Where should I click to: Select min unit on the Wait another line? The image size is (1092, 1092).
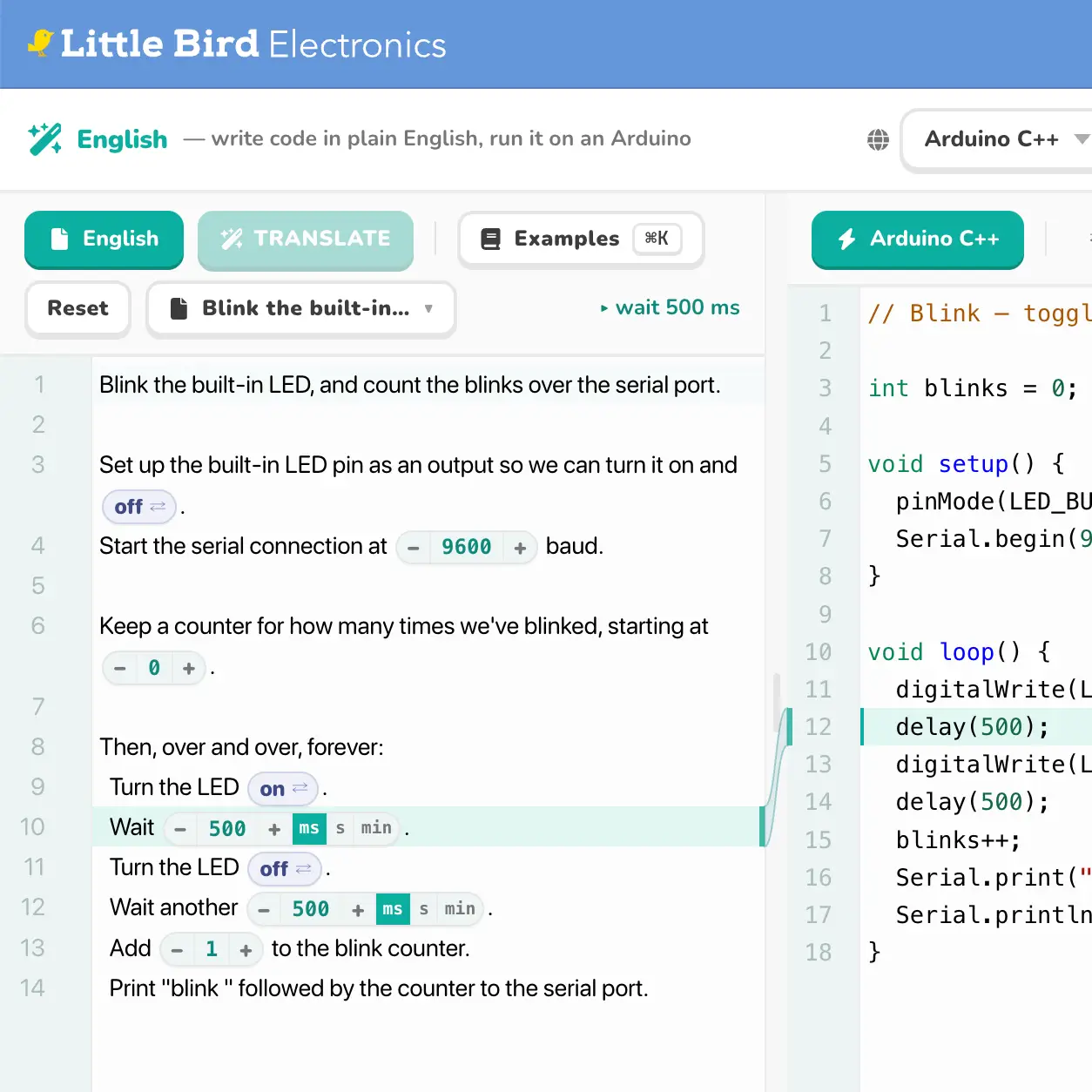point(460,909)
